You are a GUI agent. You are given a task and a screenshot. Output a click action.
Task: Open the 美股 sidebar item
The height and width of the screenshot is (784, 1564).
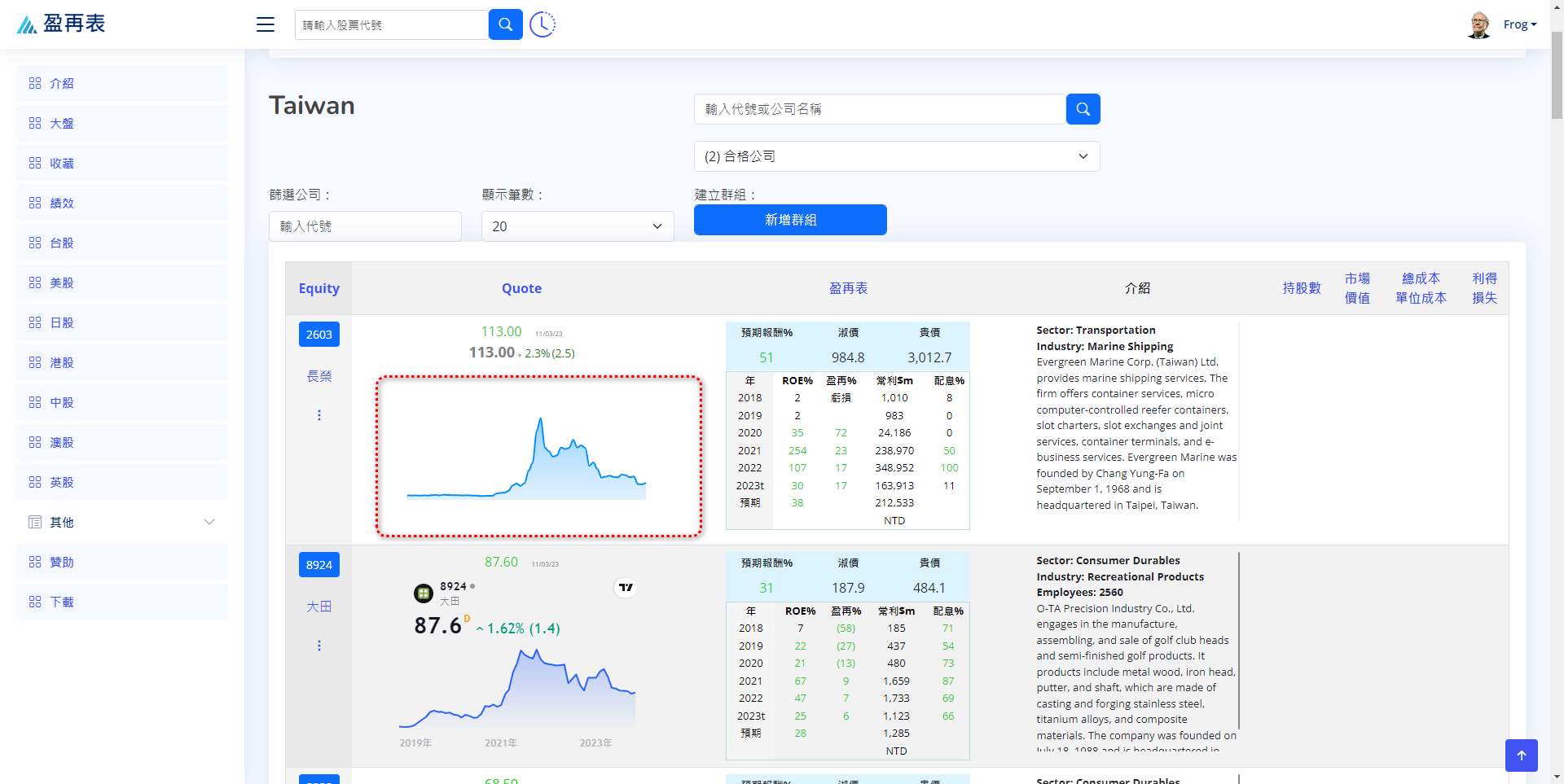[x=122, y=283]
